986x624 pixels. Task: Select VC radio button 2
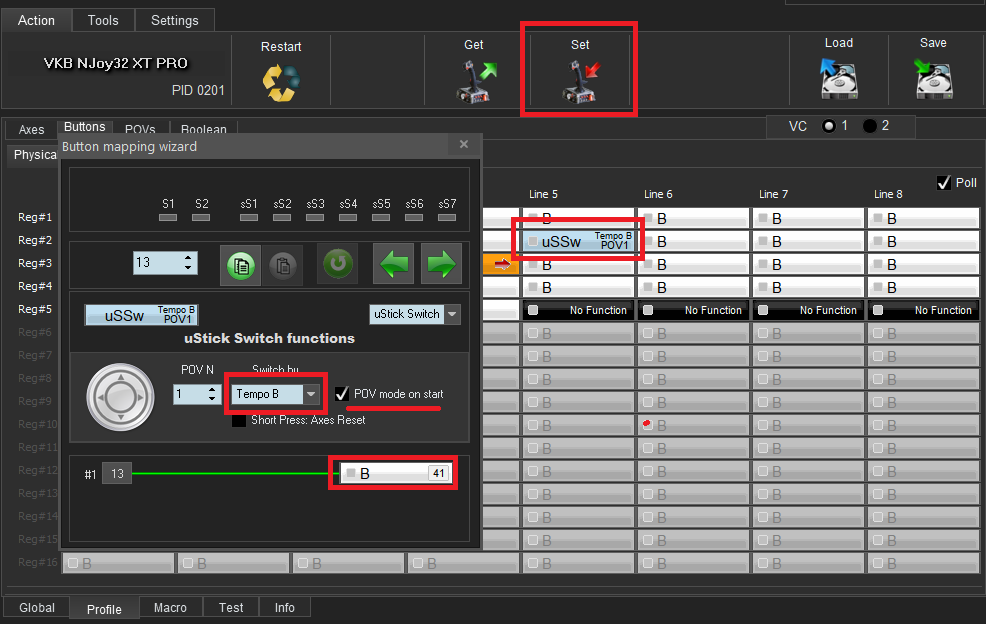click(x=870, y=126)
